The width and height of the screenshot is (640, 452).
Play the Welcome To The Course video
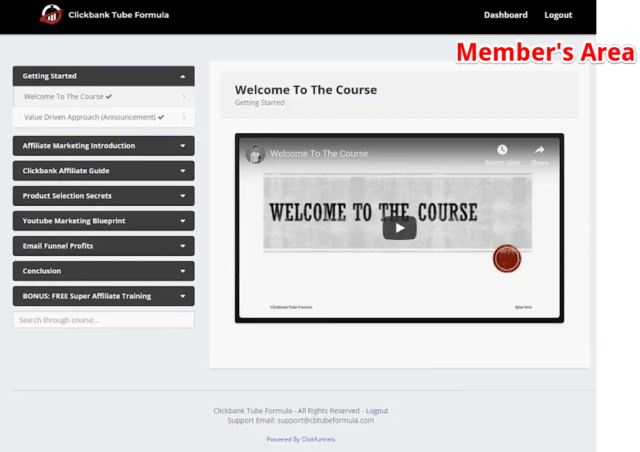coord(400,228)
